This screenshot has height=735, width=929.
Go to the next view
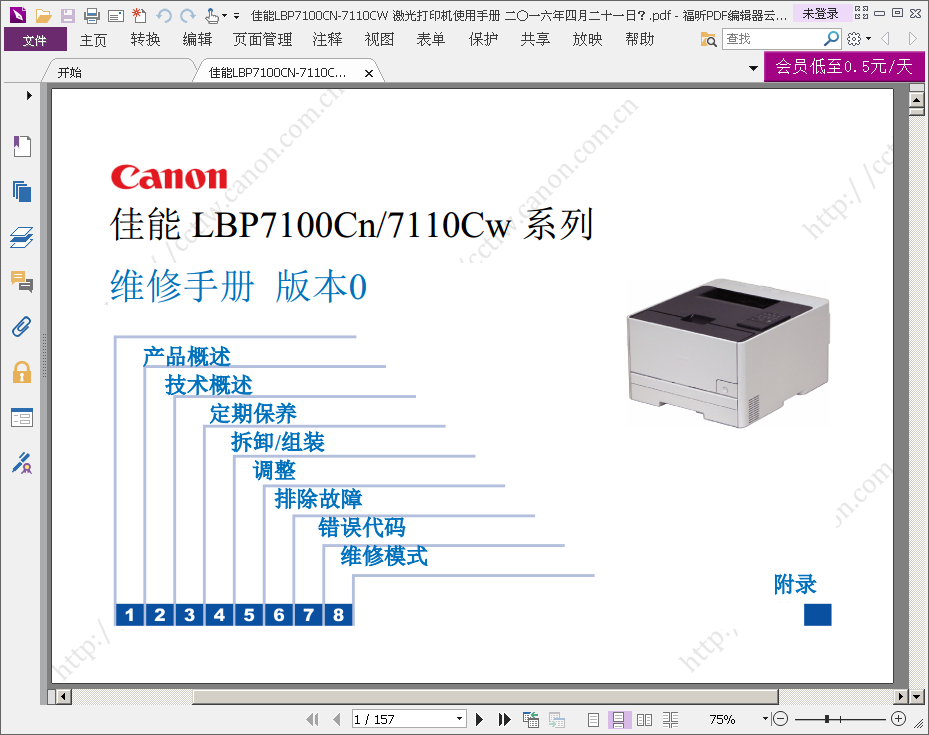point(557,720)
